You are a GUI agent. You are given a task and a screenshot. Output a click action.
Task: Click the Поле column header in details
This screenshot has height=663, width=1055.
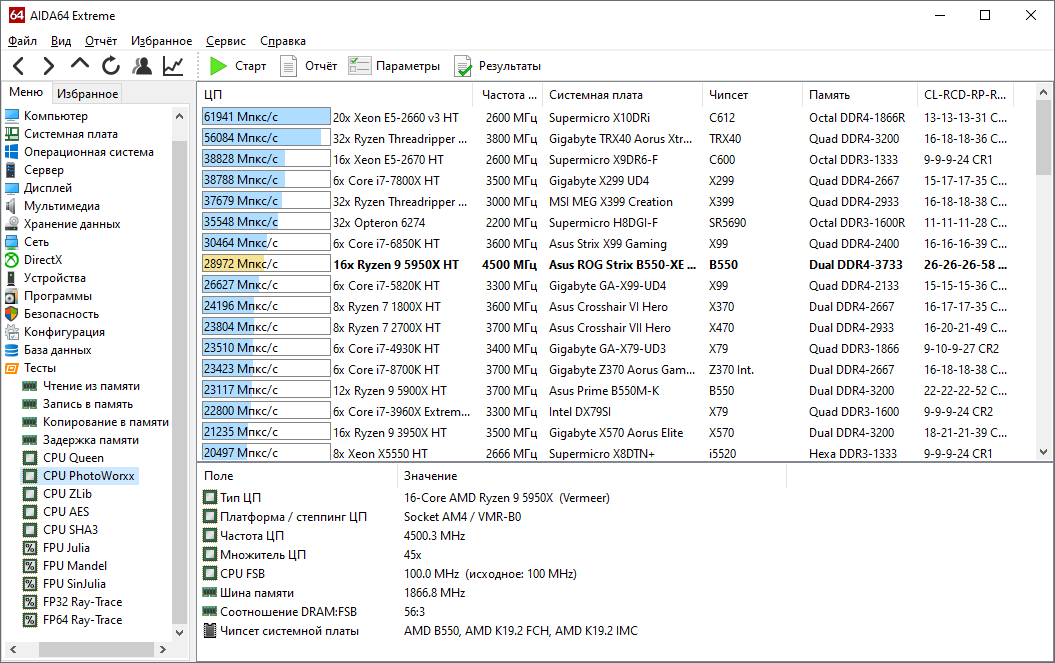pyautogui.click(x=297, y=476)
